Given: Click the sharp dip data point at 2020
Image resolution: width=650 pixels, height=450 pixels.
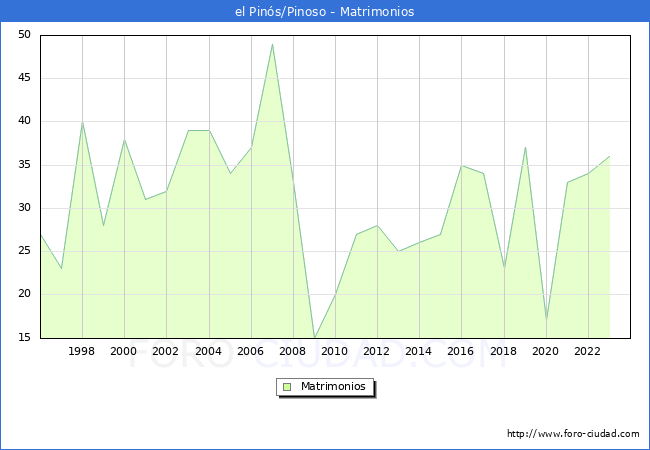Looking at the screenshot, I should point(546,320).
